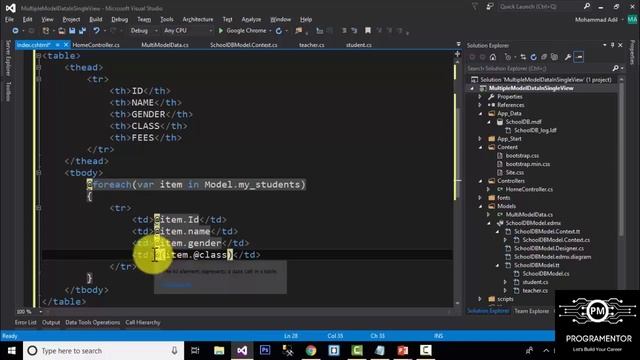The height and width of the screenshot is (360, 640).
Task: Open the Project menu
Action: [x=71, y=19]
